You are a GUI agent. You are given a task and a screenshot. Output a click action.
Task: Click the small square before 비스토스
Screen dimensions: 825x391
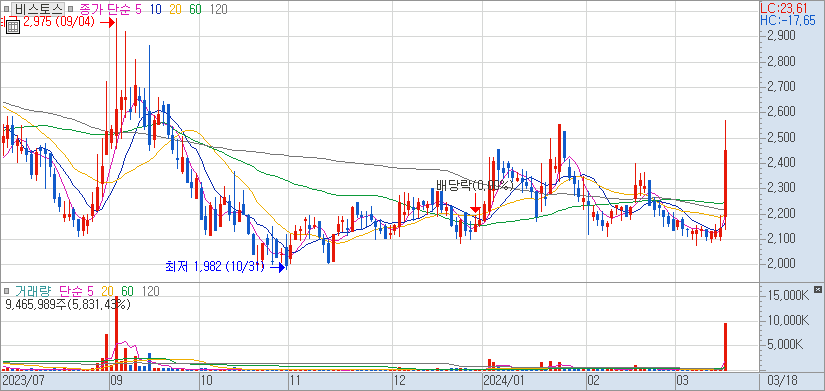click(x=6, y=9)
